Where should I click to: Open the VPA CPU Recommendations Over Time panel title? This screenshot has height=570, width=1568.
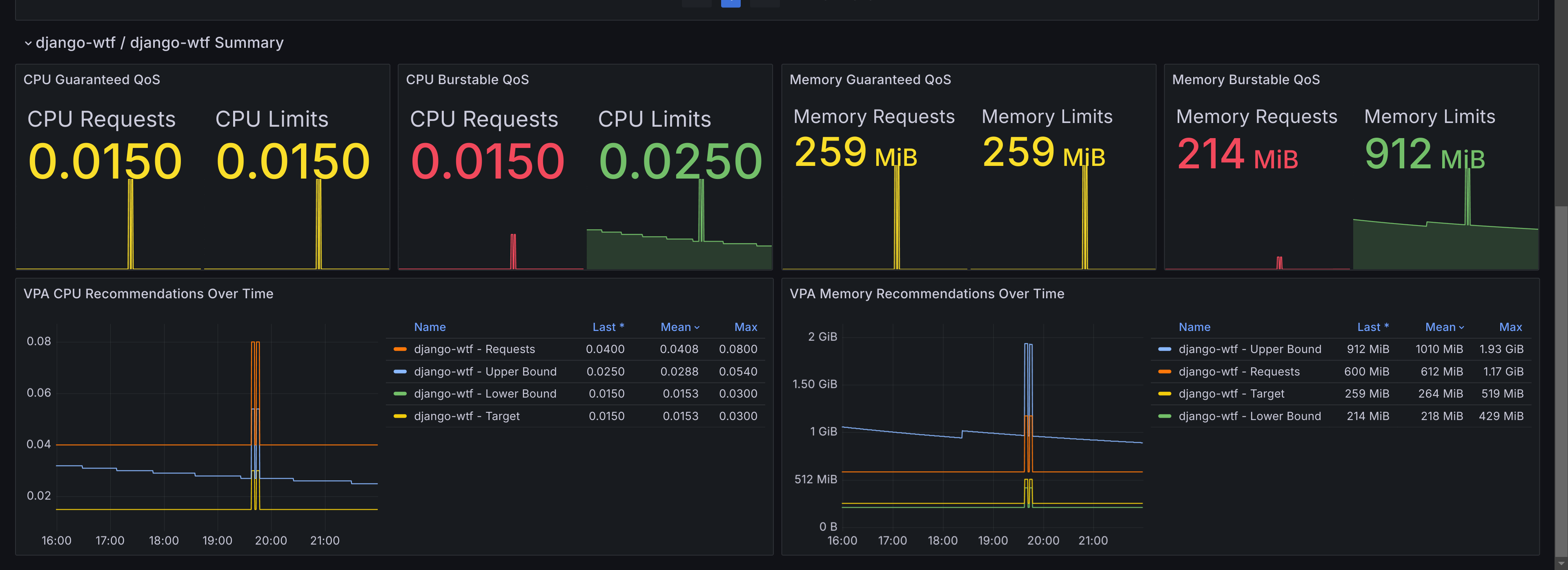[x=148, y=293]
